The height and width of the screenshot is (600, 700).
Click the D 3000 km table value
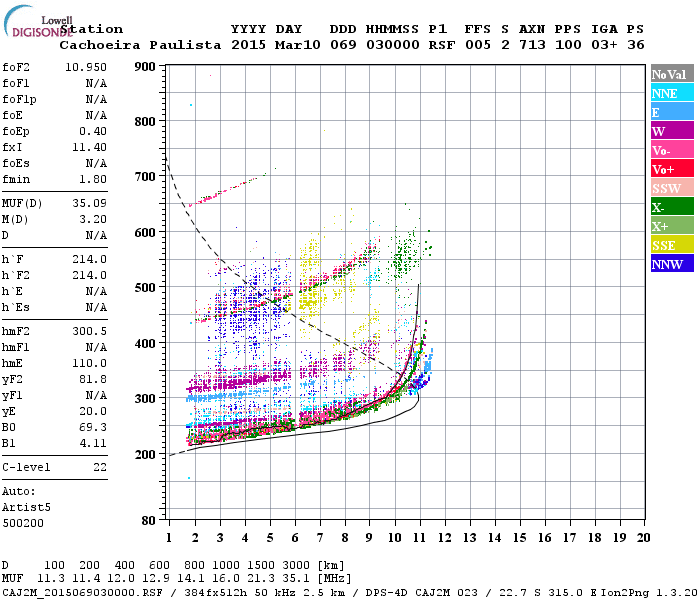point(295,565)
